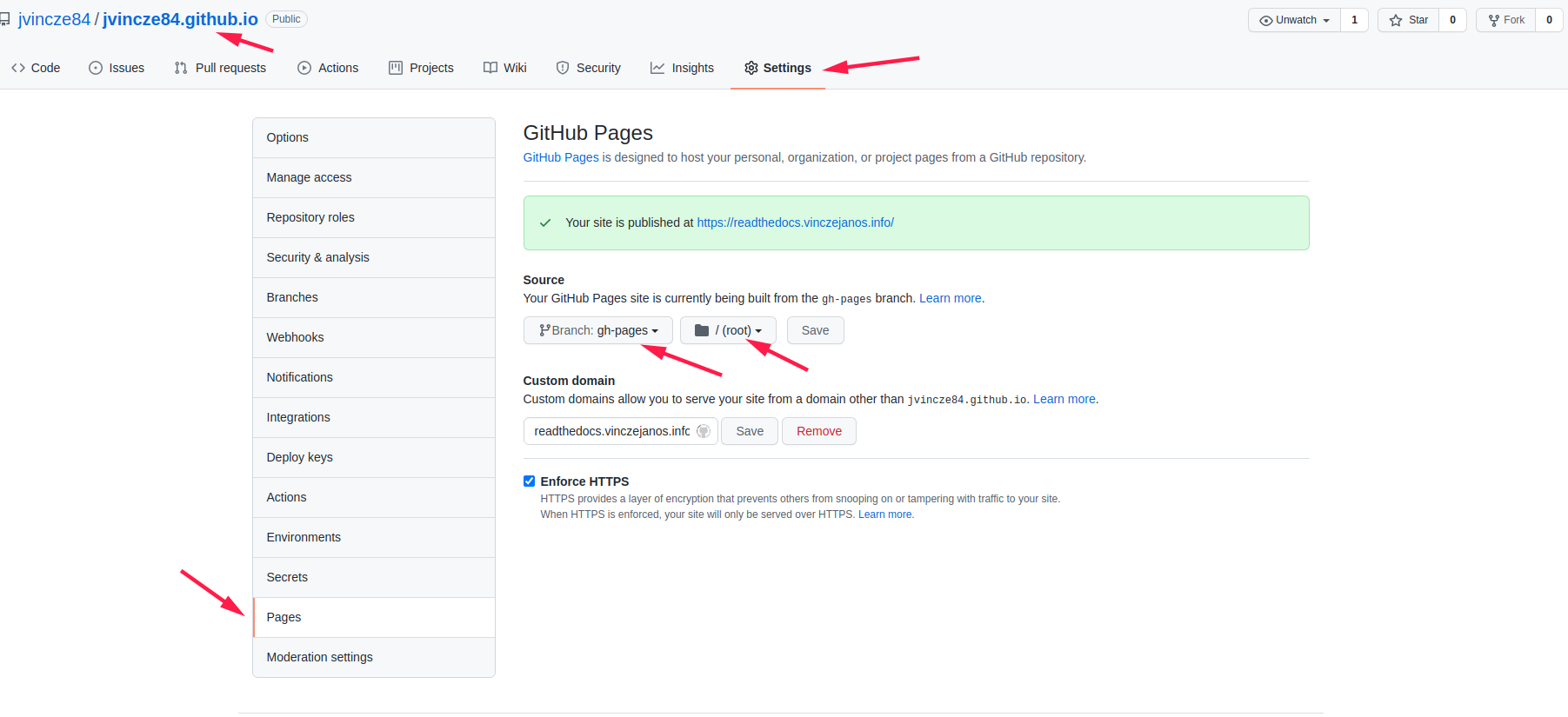Switch to the Code tab
The image size is (1568, 717).
[36, 68]
